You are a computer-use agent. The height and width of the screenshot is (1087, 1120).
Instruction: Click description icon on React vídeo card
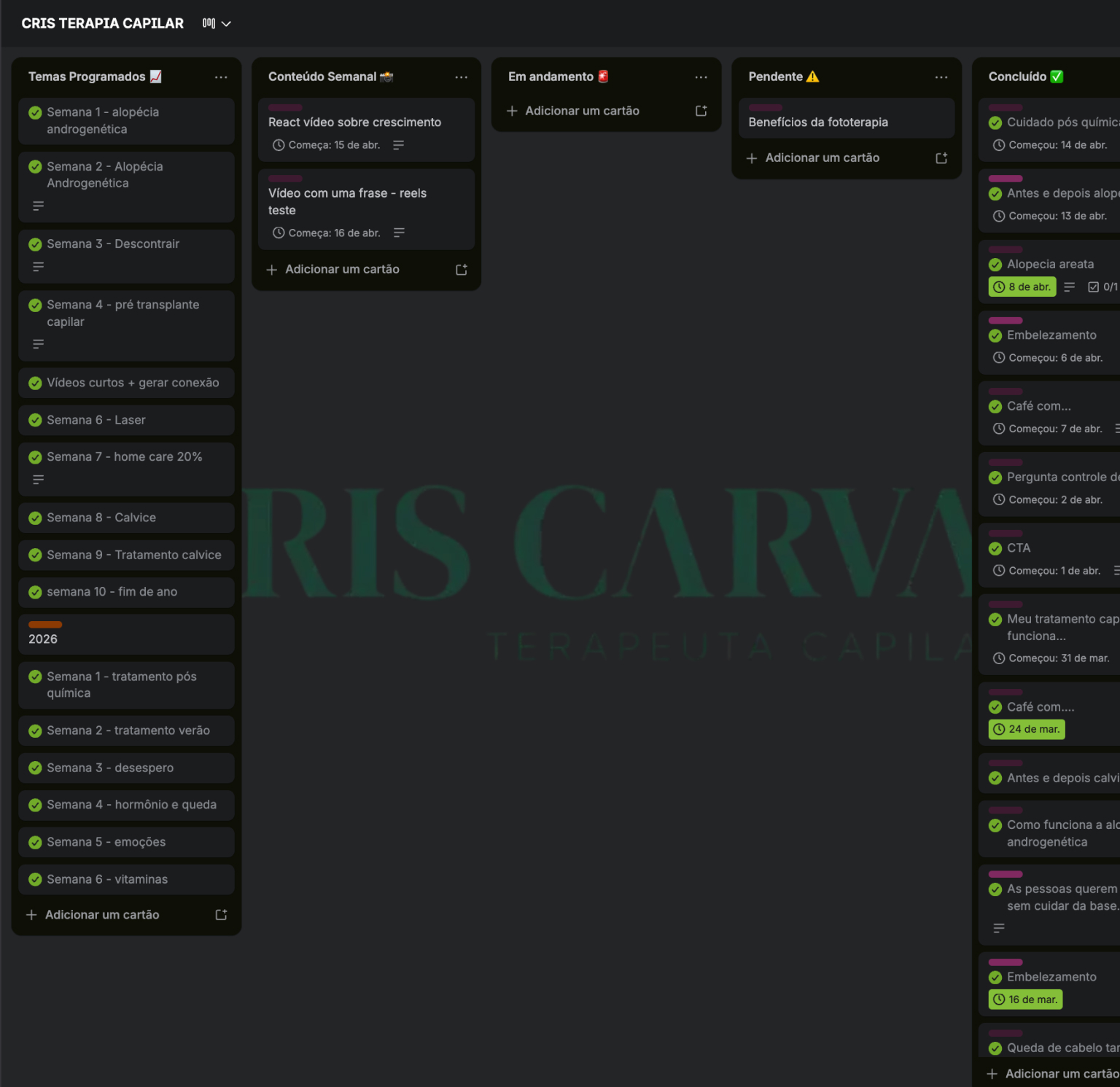398,145
